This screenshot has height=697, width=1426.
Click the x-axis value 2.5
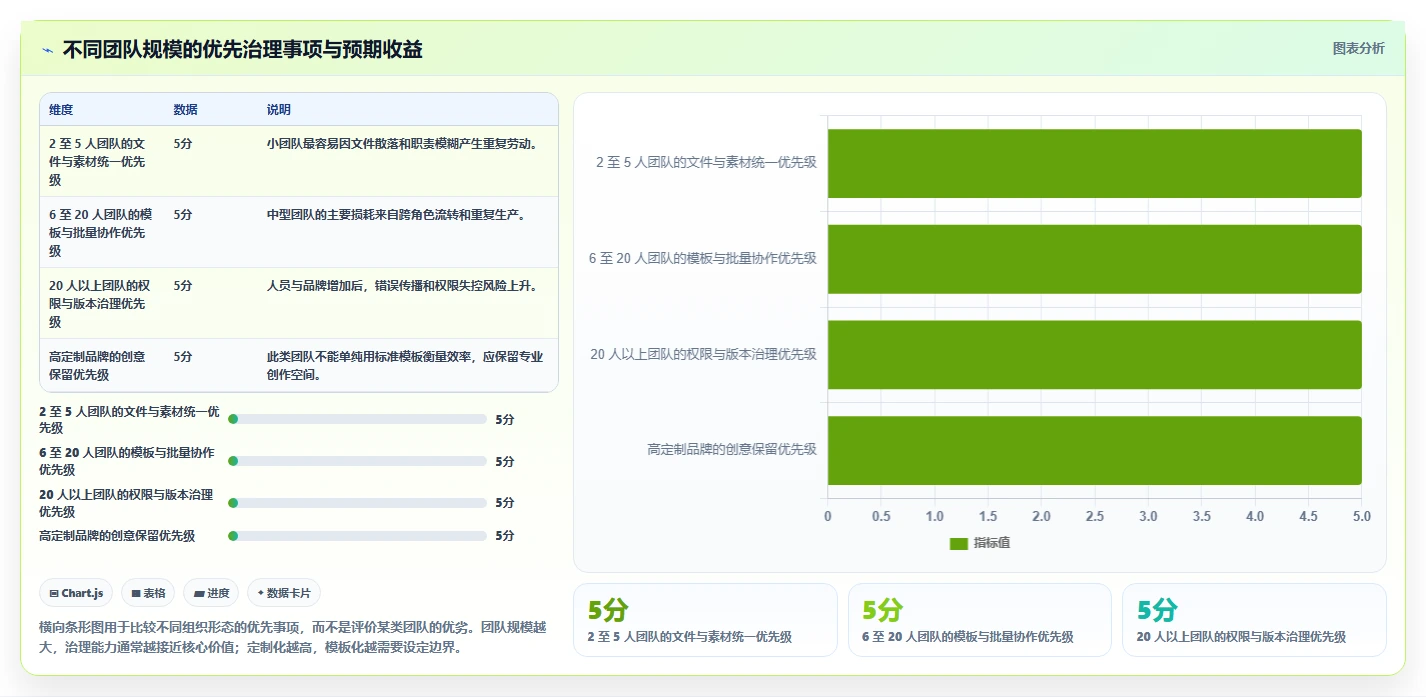(x=1094, y=517)
